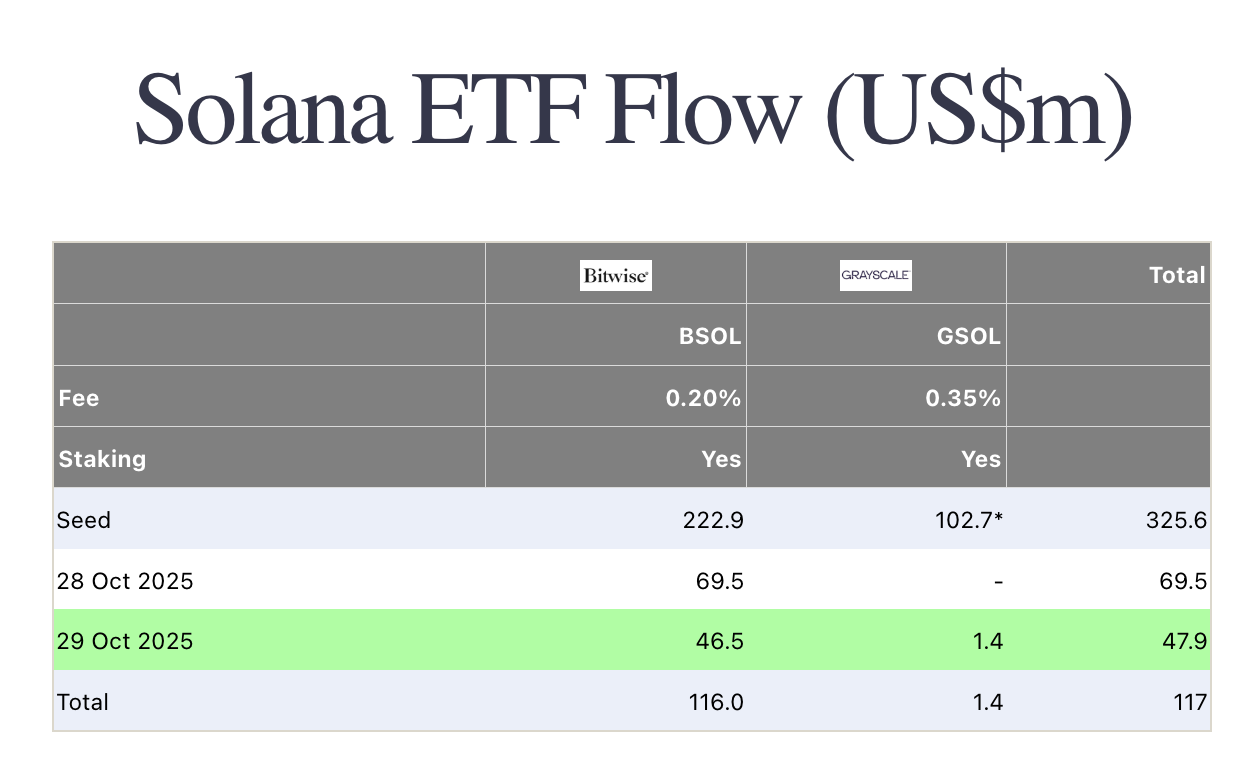Viewport: 1238px width, 776px height.
Task: Select BSOL seed value 222.9
Action: [712, 520]
